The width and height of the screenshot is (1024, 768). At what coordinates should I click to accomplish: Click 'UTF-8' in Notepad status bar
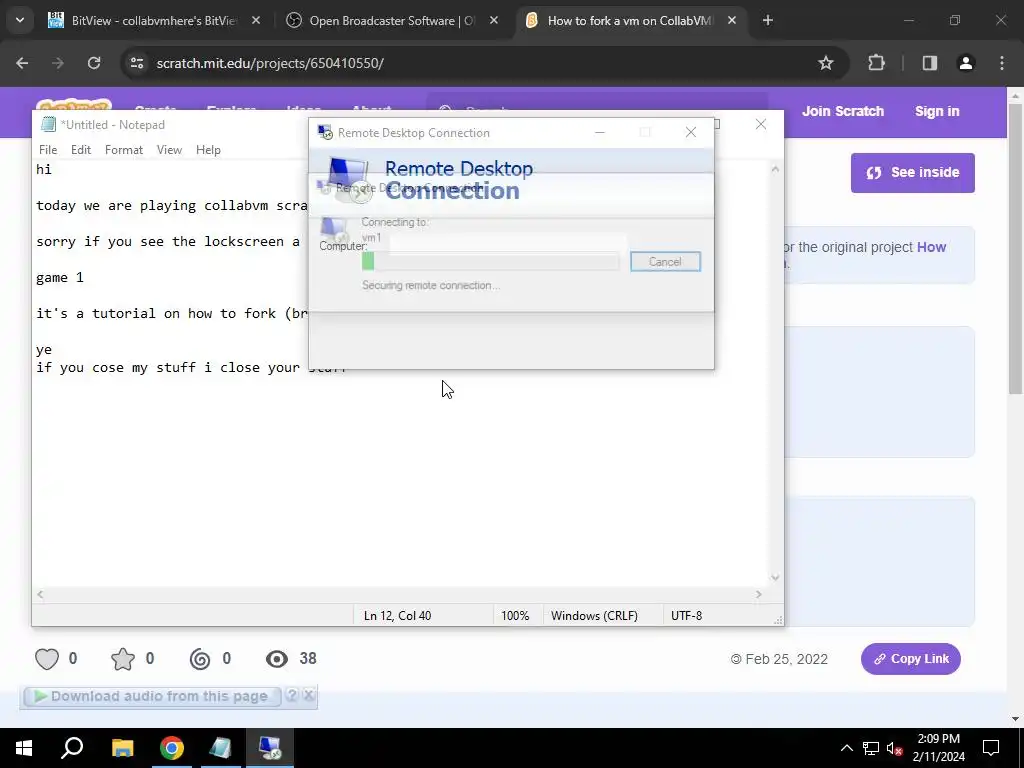click(x=686, y=616)
